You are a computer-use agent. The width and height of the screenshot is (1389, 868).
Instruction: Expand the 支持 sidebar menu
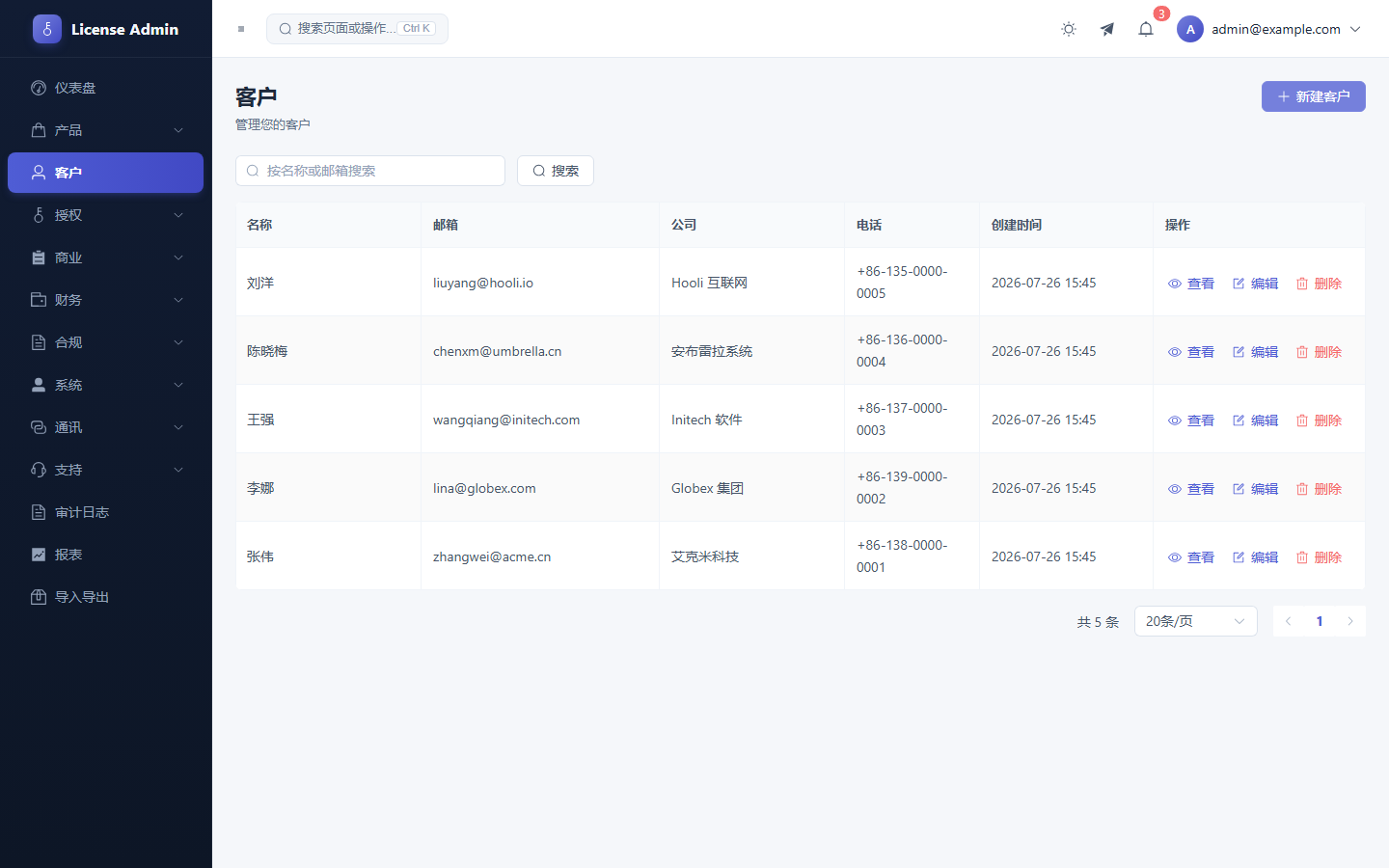pyautogui.click(x=106, y=470)
